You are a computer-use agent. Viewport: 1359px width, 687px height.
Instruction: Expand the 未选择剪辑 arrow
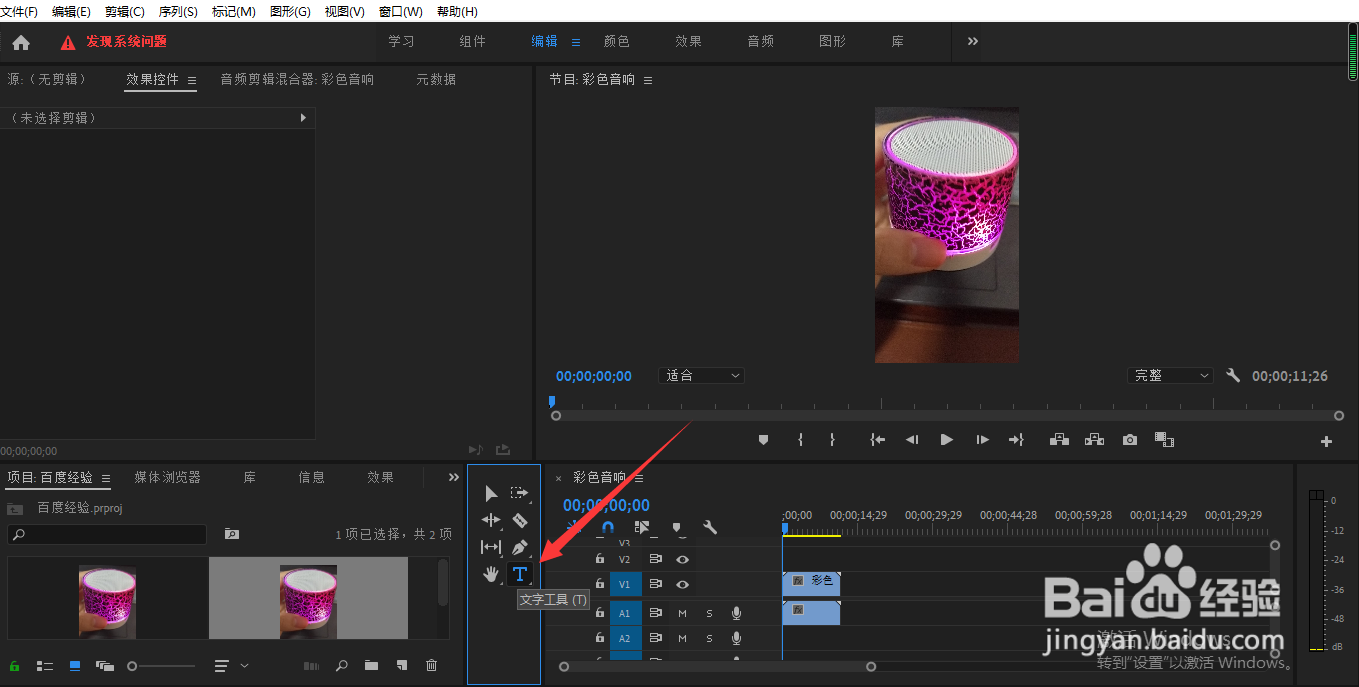tap(303, 118)
